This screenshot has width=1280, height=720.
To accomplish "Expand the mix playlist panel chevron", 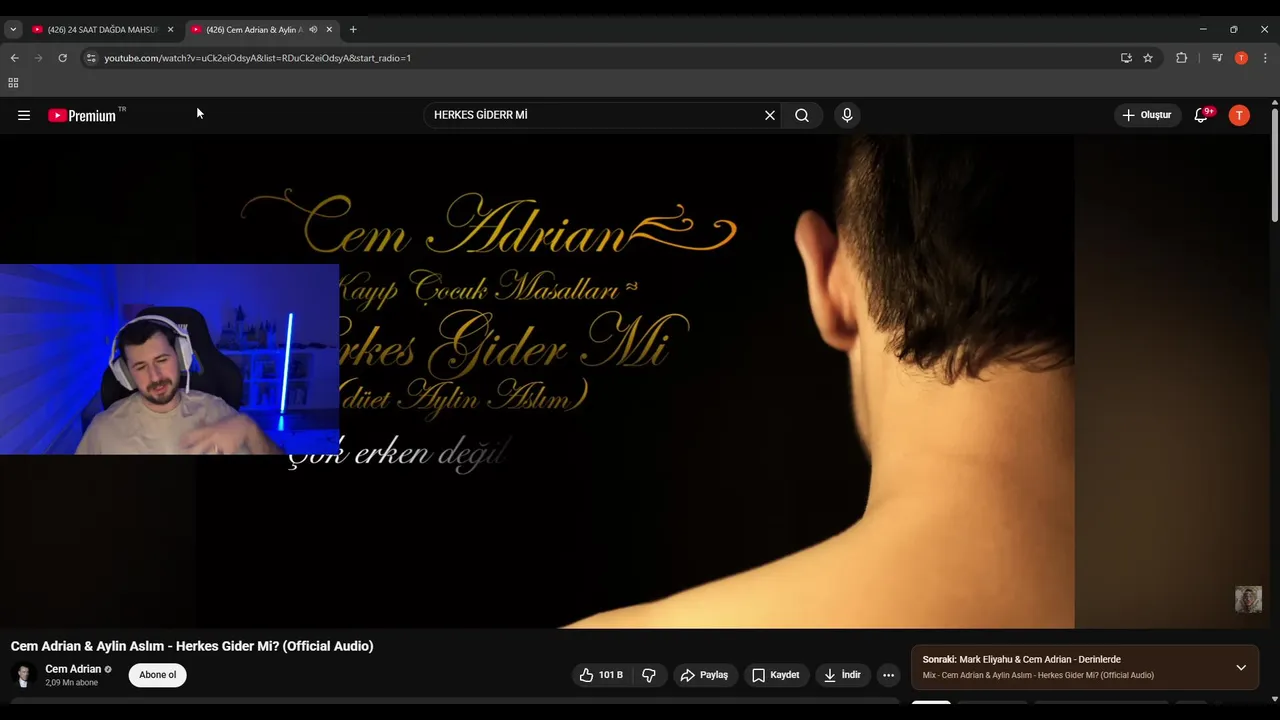I will (1241, 667).
